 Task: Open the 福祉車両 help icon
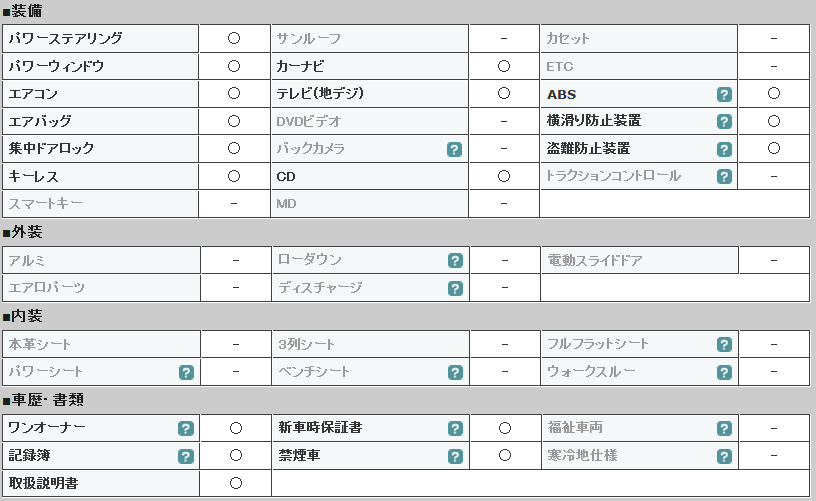click(x=724, y=429)
